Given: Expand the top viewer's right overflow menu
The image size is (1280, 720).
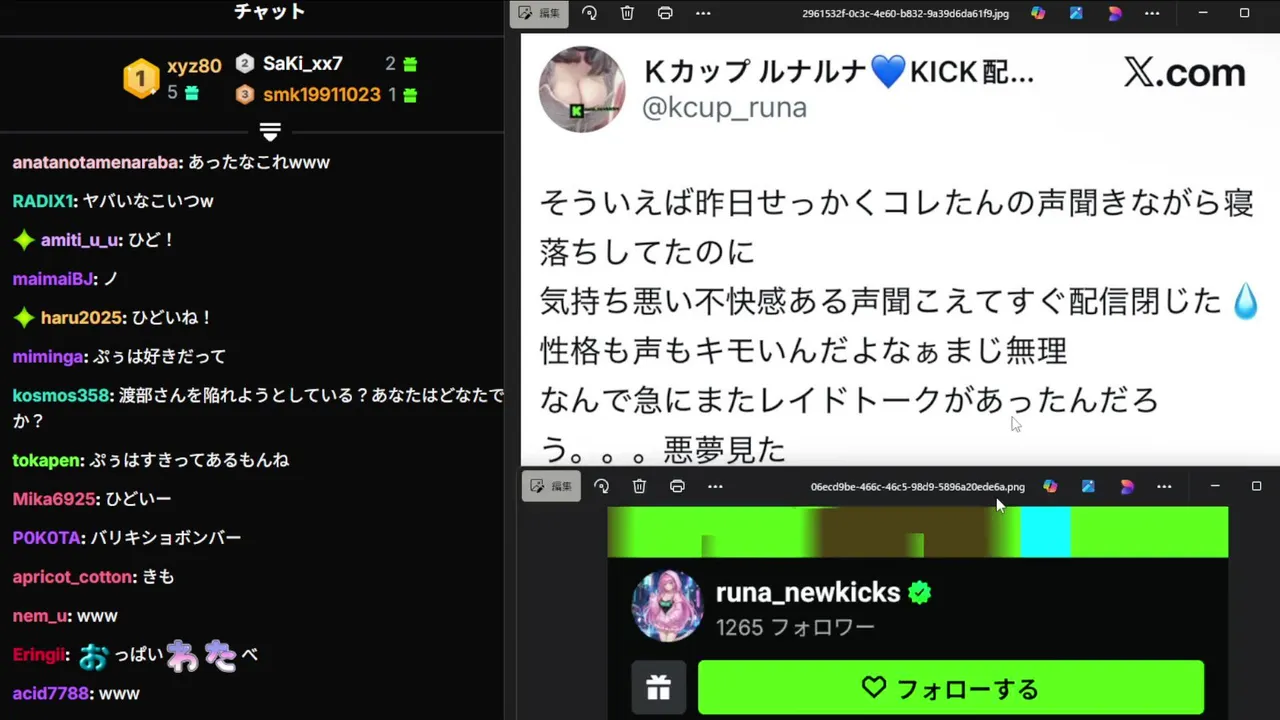Looking at the screenshot, I should point(1152,13).
